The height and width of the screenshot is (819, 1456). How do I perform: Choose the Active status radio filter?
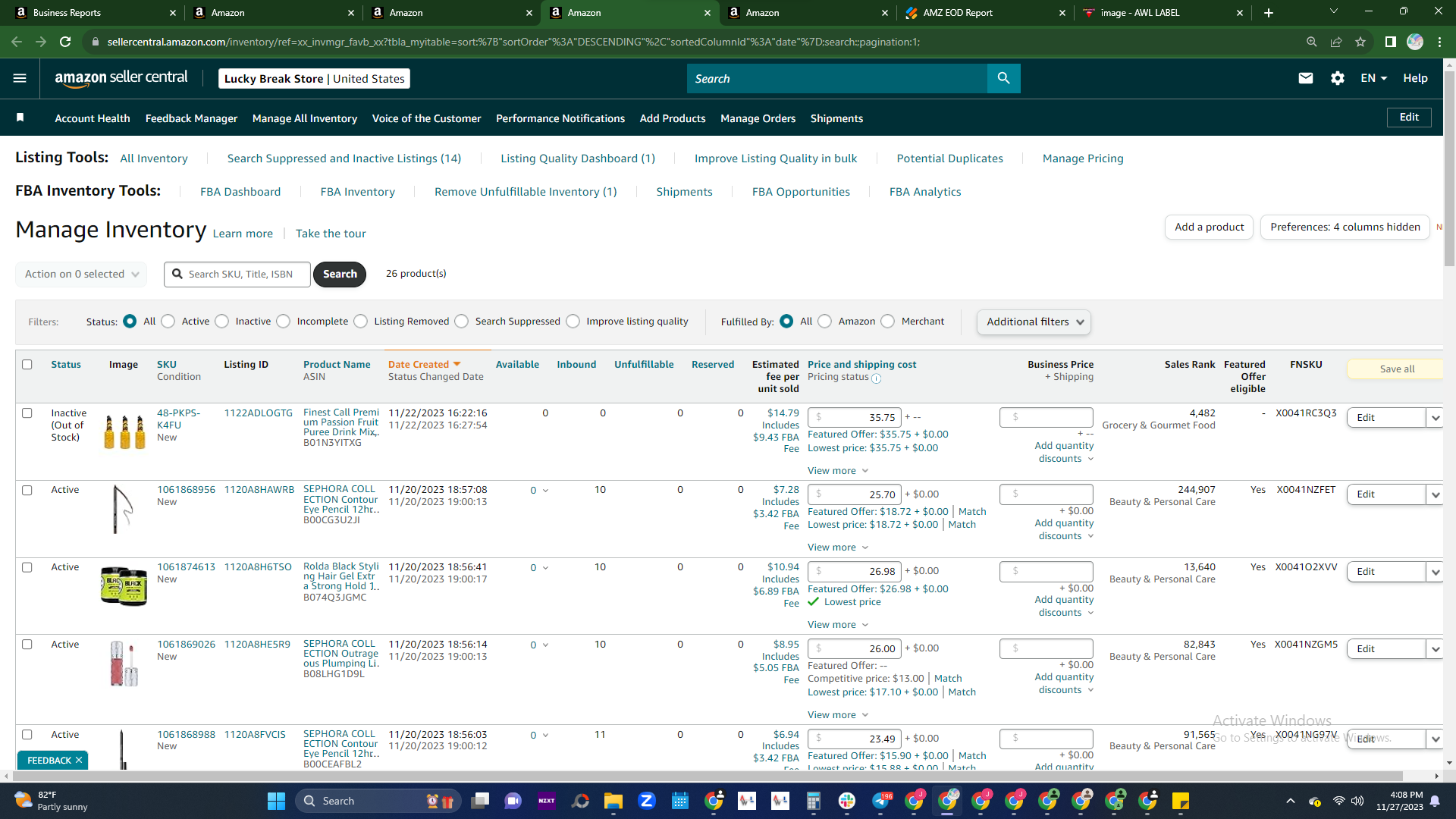(x=168, y=322)
